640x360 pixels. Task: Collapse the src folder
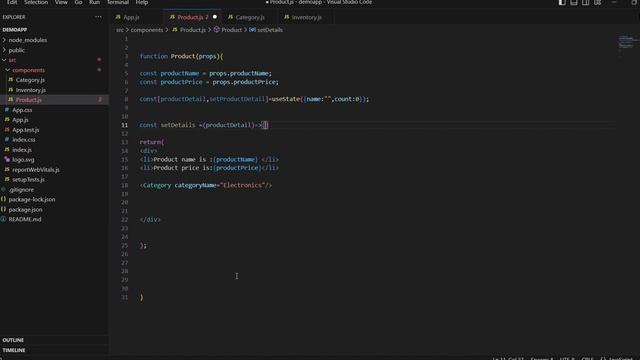(x=4, y=60)
